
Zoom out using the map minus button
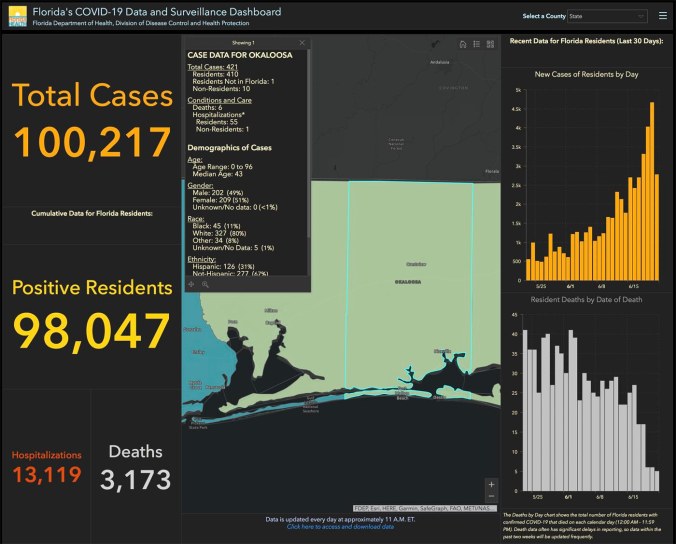[490, 496]
